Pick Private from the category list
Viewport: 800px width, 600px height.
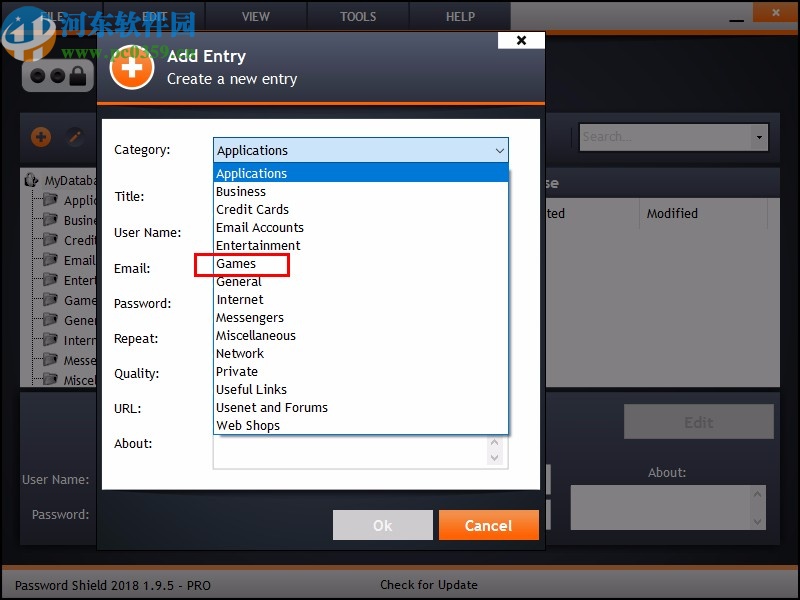[x=361, y=371]
